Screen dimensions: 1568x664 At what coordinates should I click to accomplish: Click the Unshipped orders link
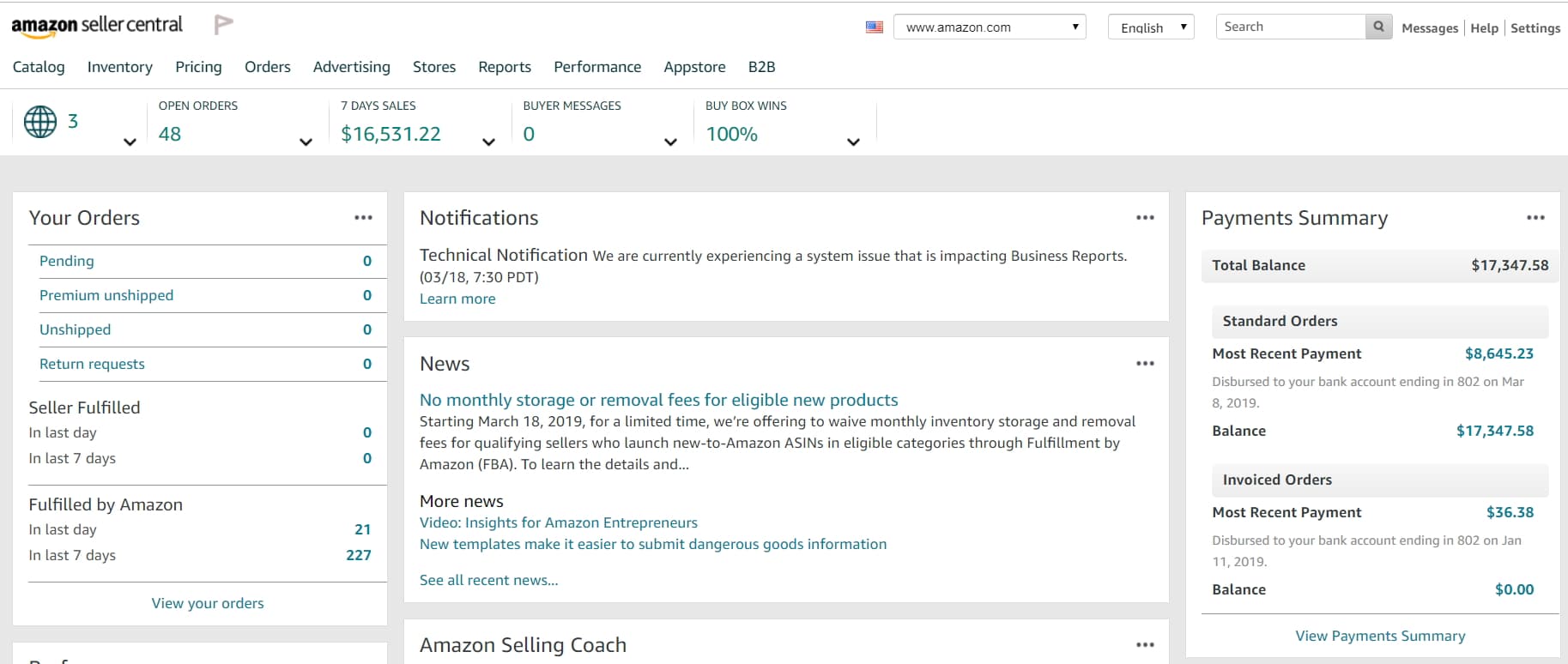pos(76,329)
